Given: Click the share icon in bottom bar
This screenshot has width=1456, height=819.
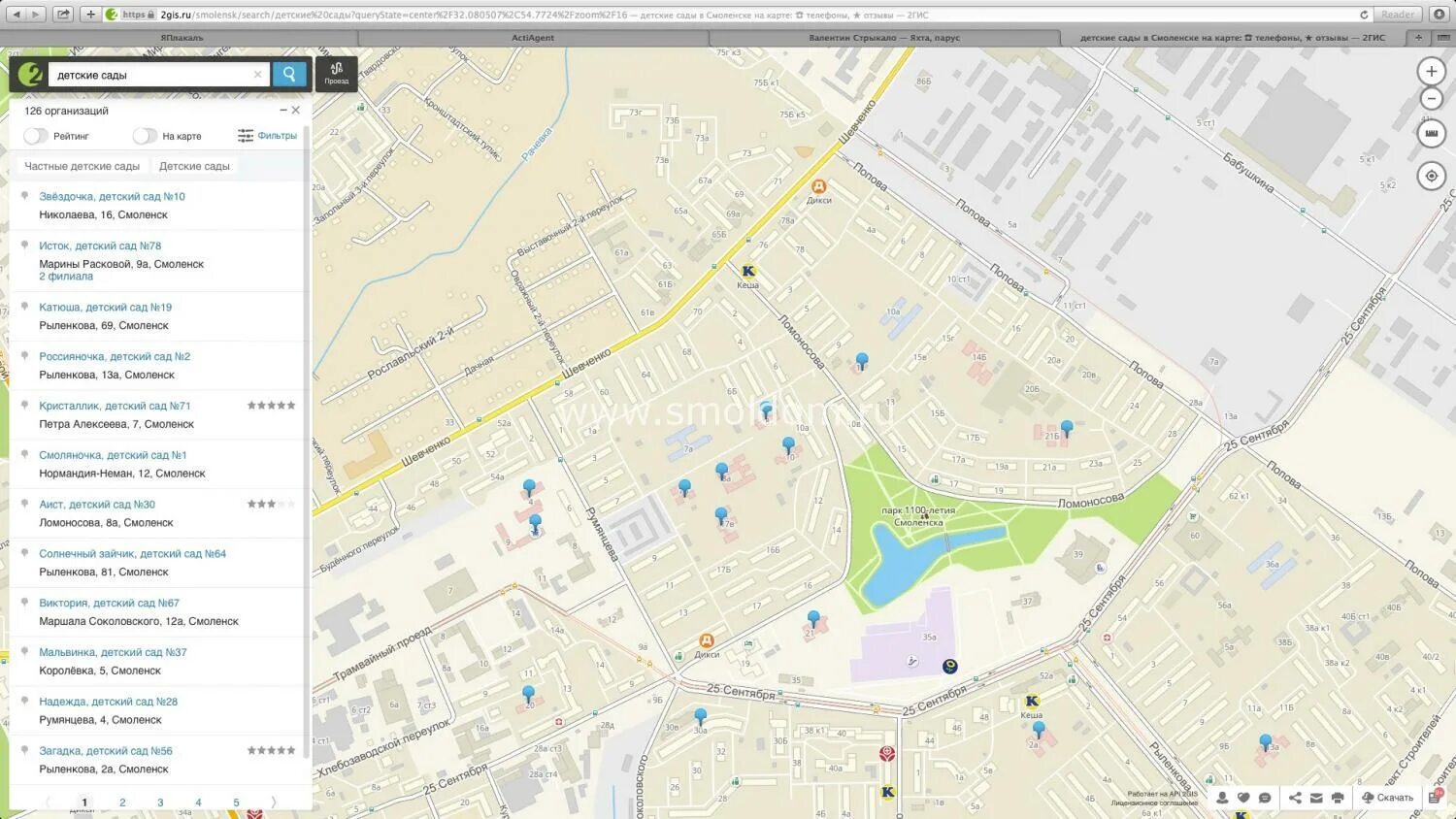Looking at the screenshot, I should [1295, 798].
